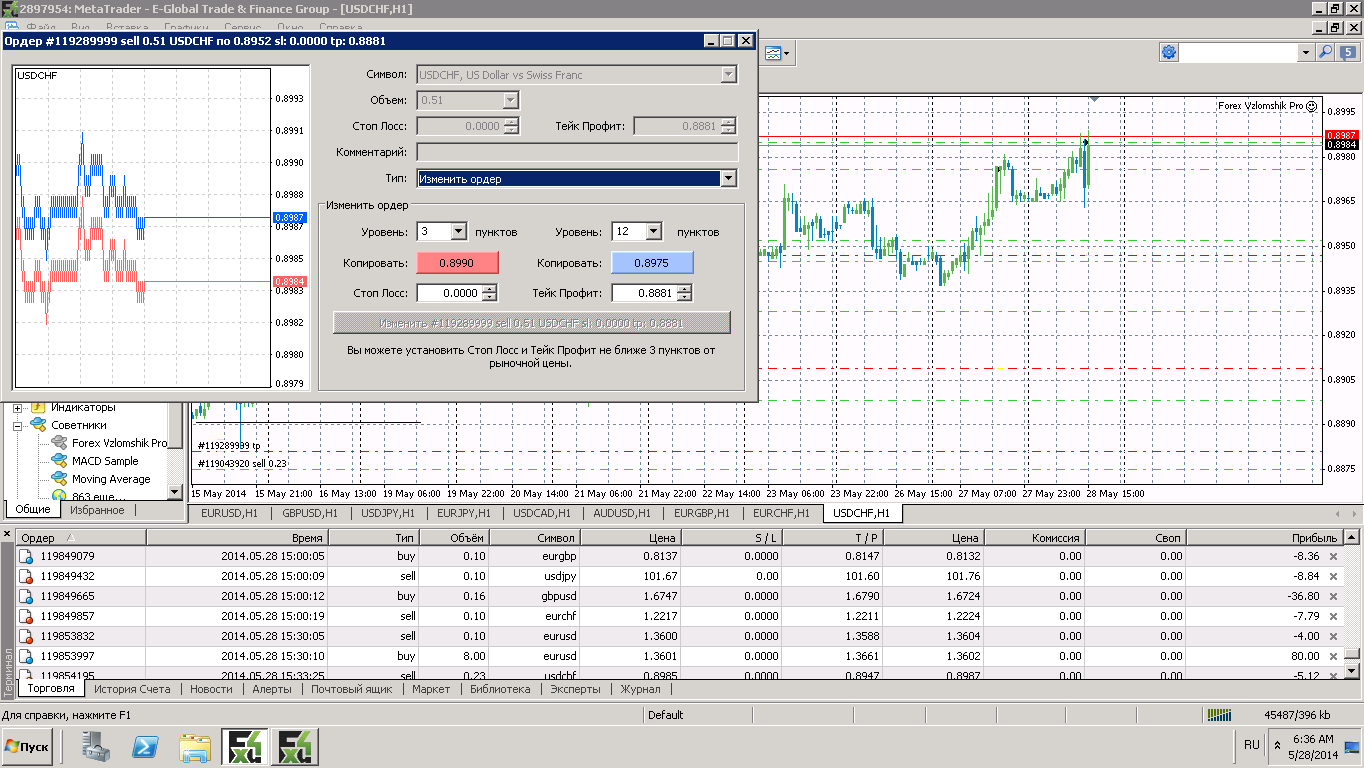Click trade list scrollbar down arrow
The width and height of the screenshot is (1364, 768).
[x=1351, y=670]
